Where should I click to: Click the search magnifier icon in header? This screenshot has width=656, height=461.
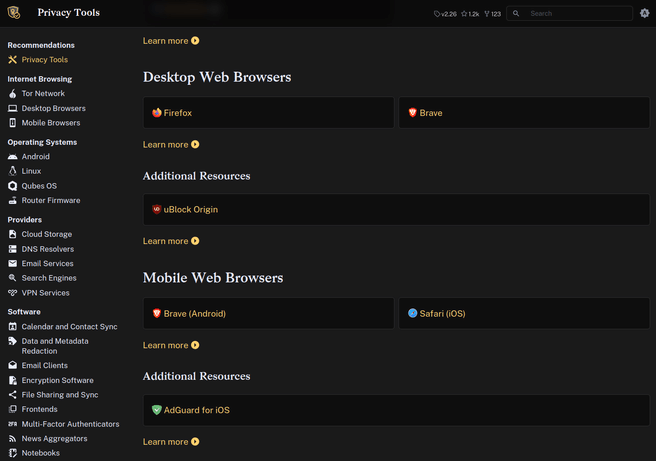click(x=516, y=13)
